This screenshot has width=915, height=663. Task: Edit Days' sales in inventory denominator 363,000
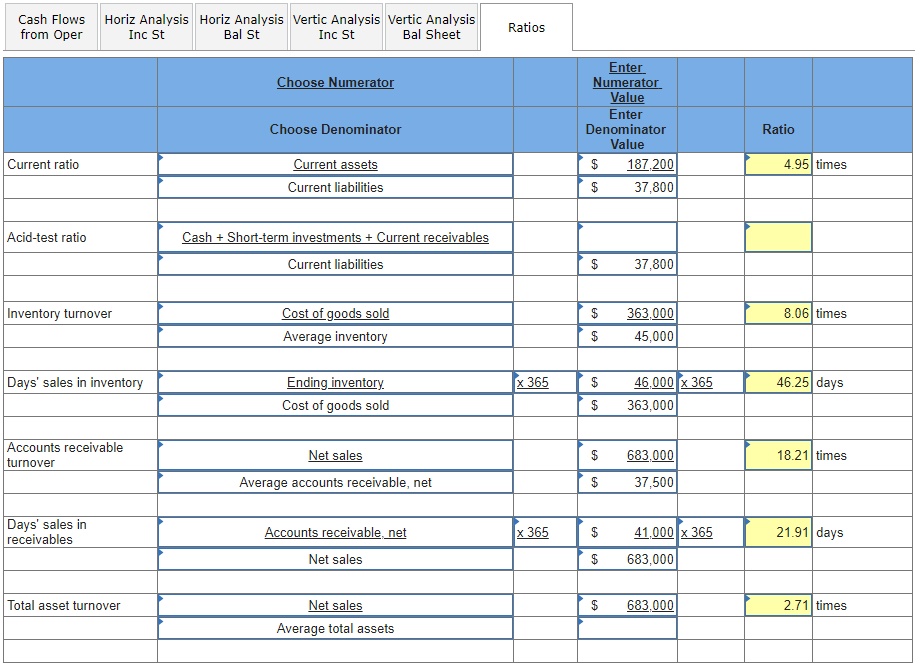tap(627, 405)
